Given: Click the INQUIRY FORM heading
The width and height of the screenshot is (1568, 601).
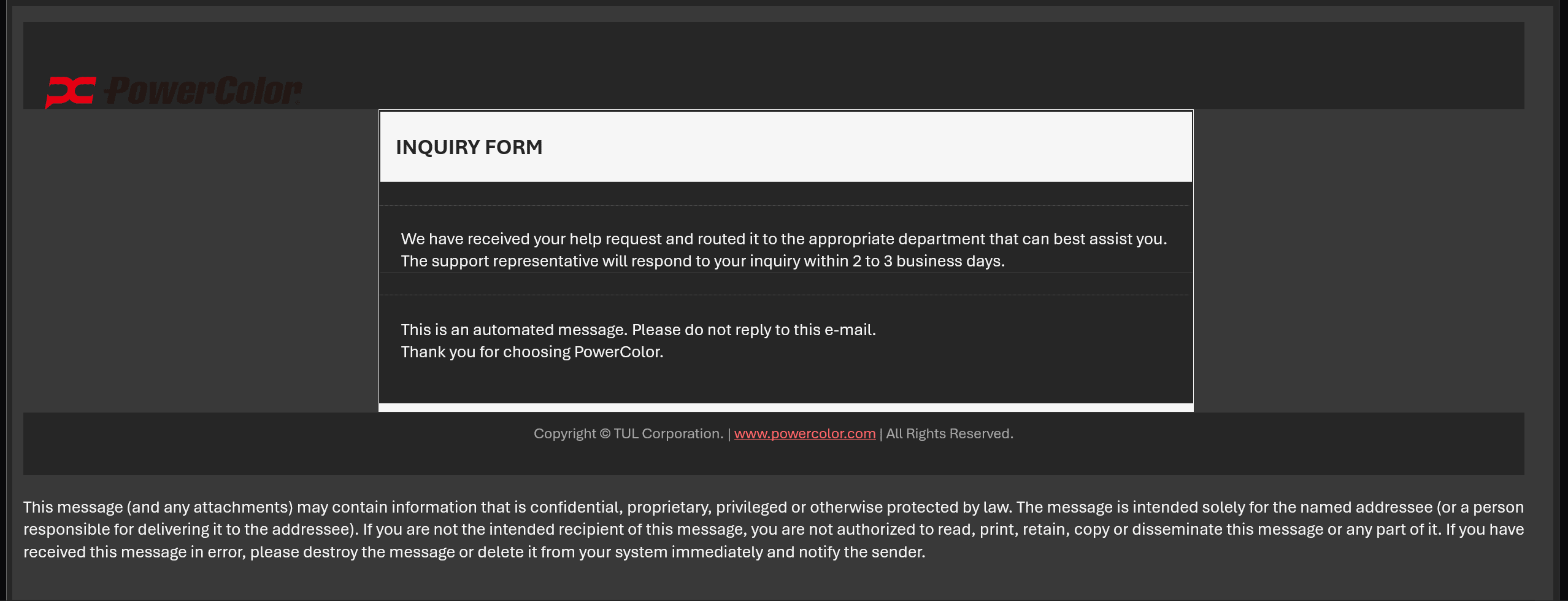Looking at the screenshot, I should 469,147.
